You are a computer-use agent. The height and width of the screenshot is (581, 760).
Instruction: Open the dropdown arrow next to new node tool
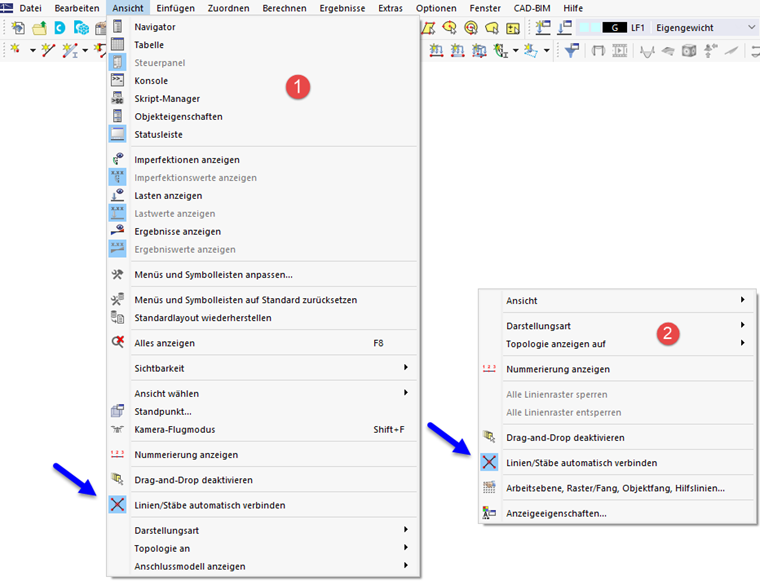tap(32, 50)
